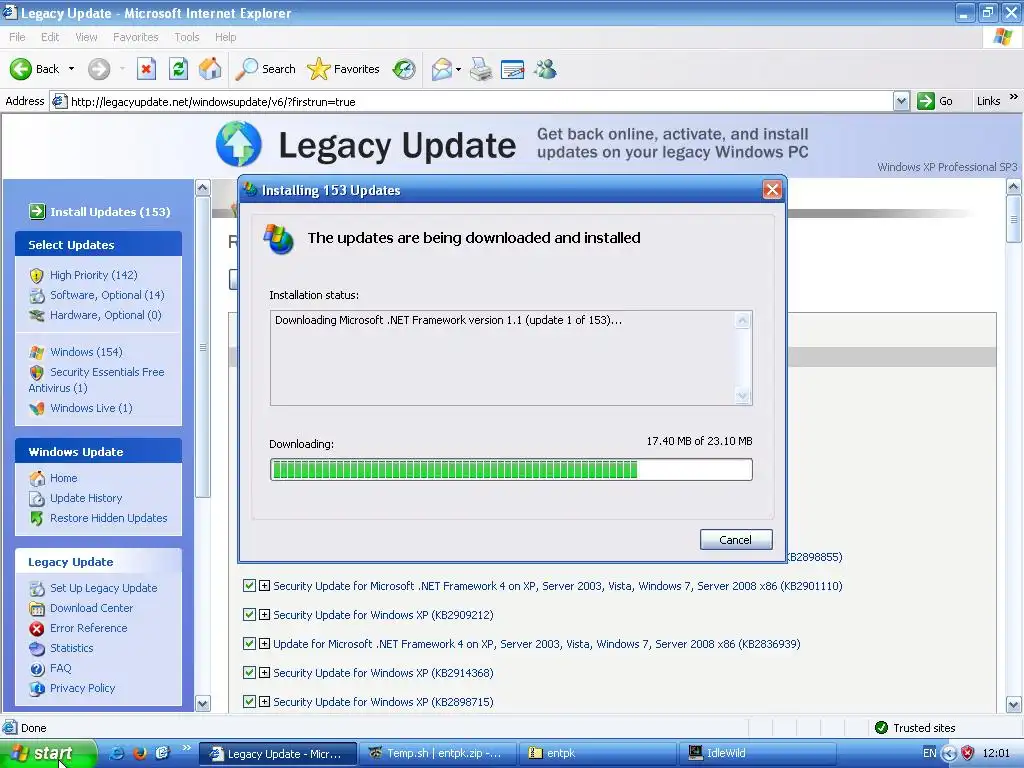This screenshot has width=1024, height=768.
Task: Expand details for update KB2909212
Action: tap(264, 615)
